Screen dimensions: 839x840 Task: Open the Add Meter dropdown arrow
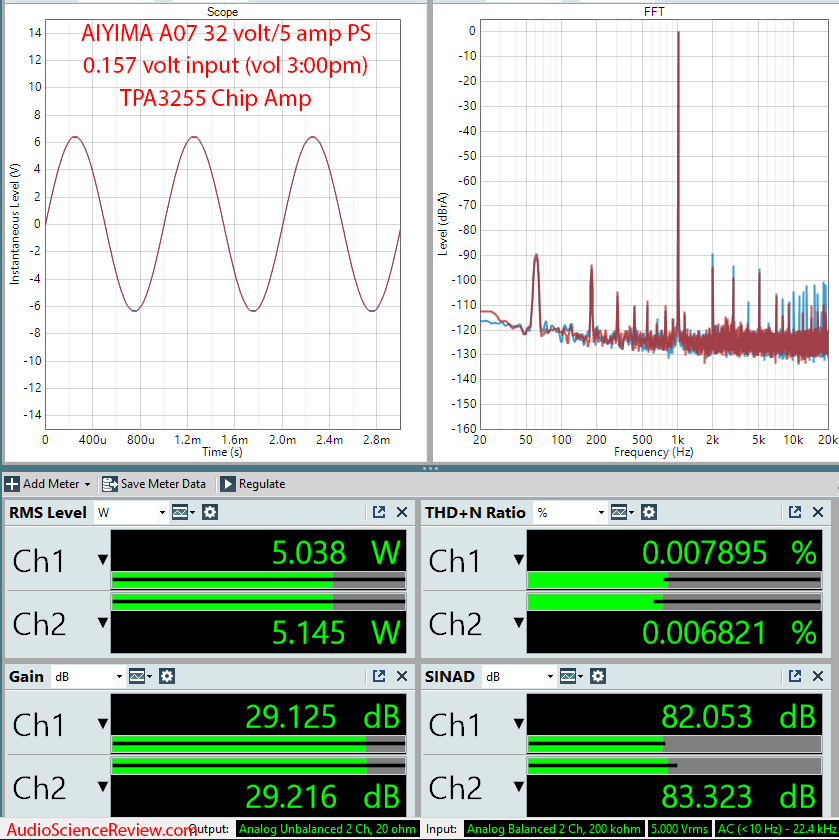tap(87, 484)
